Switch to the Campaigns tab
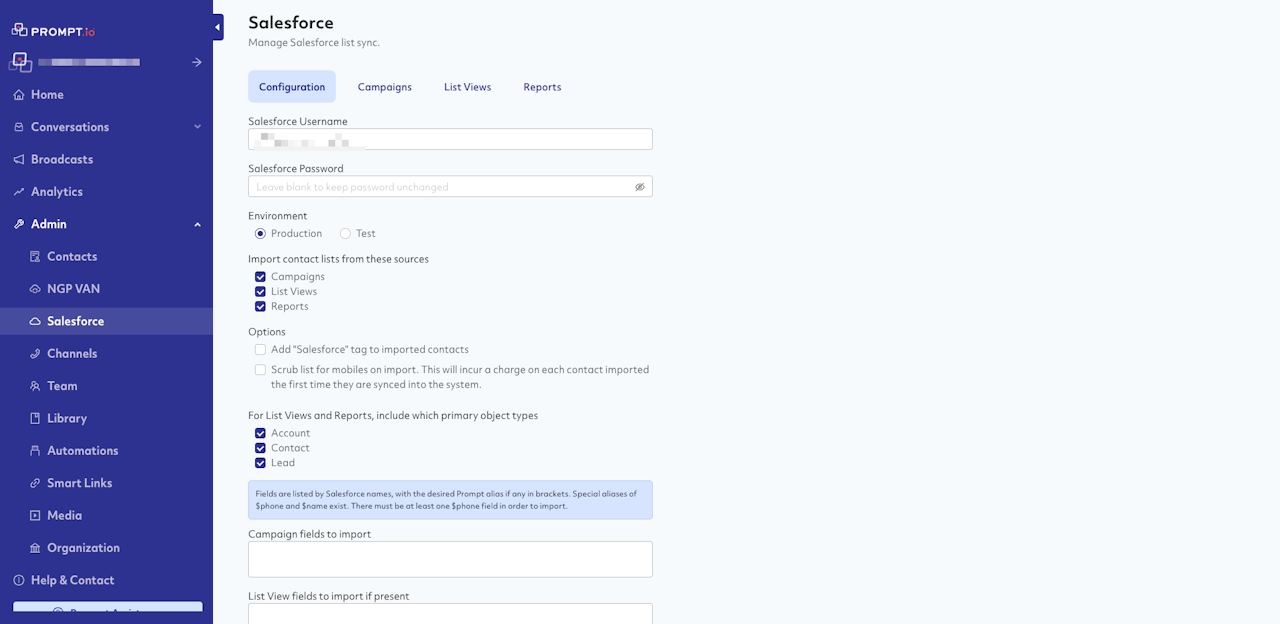 pyautogui.click(x=385, y=87)
